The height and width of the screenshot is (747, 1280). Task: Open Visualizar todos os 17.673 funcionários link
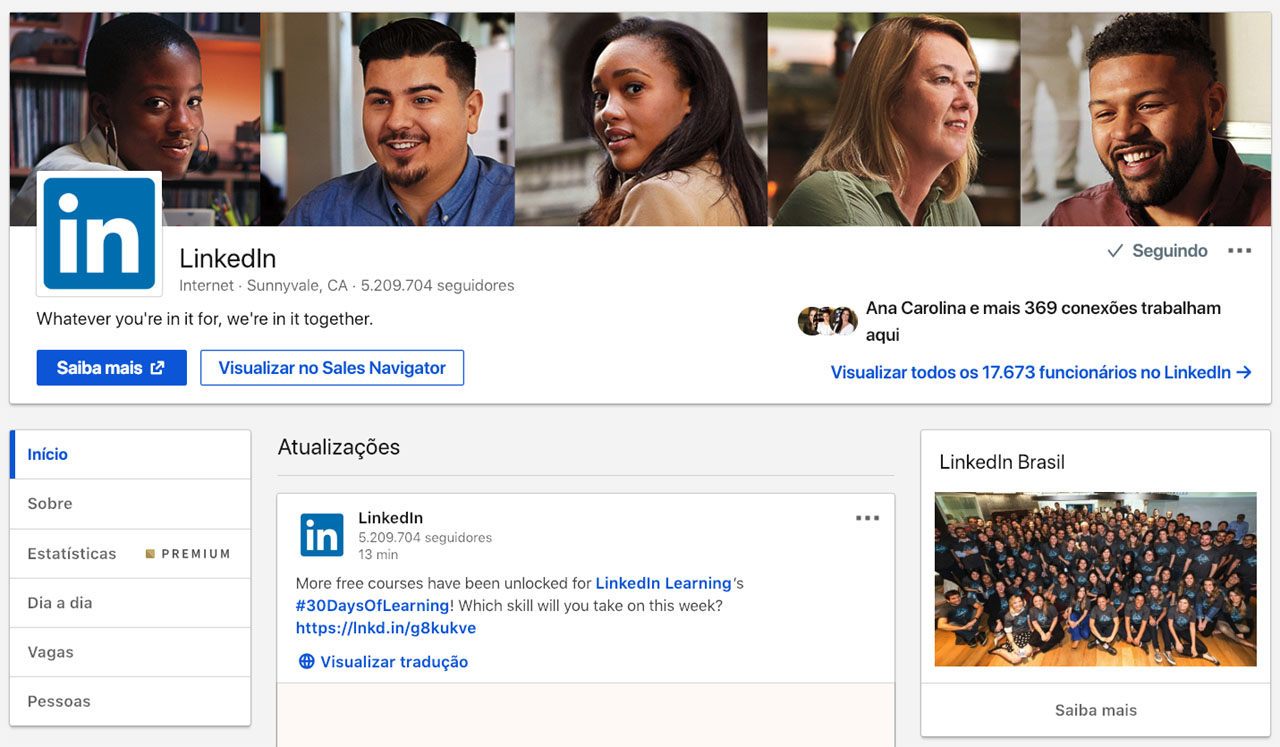[1041, 372]
